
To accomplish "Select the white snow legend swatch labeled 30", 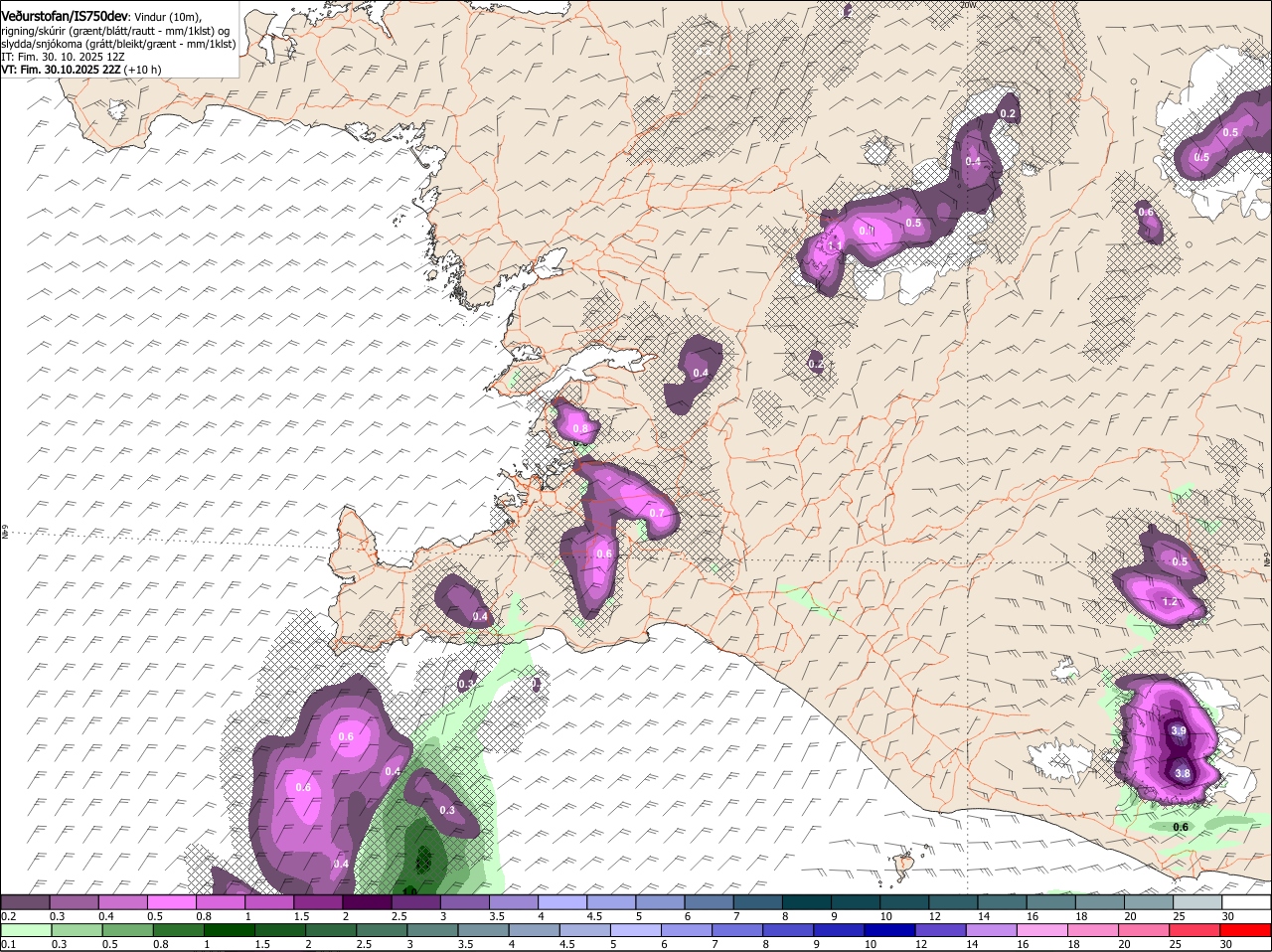I will (1246, 902).
